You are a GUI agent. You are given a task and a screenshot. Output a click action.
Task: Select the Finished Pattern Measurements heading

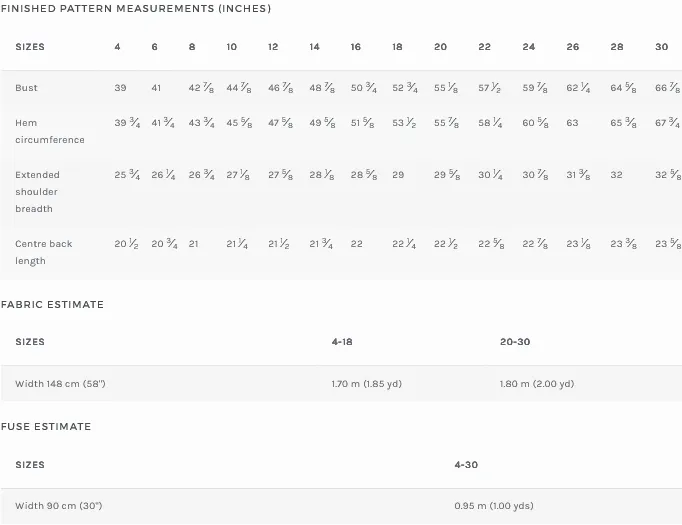(x=136, y=9)
